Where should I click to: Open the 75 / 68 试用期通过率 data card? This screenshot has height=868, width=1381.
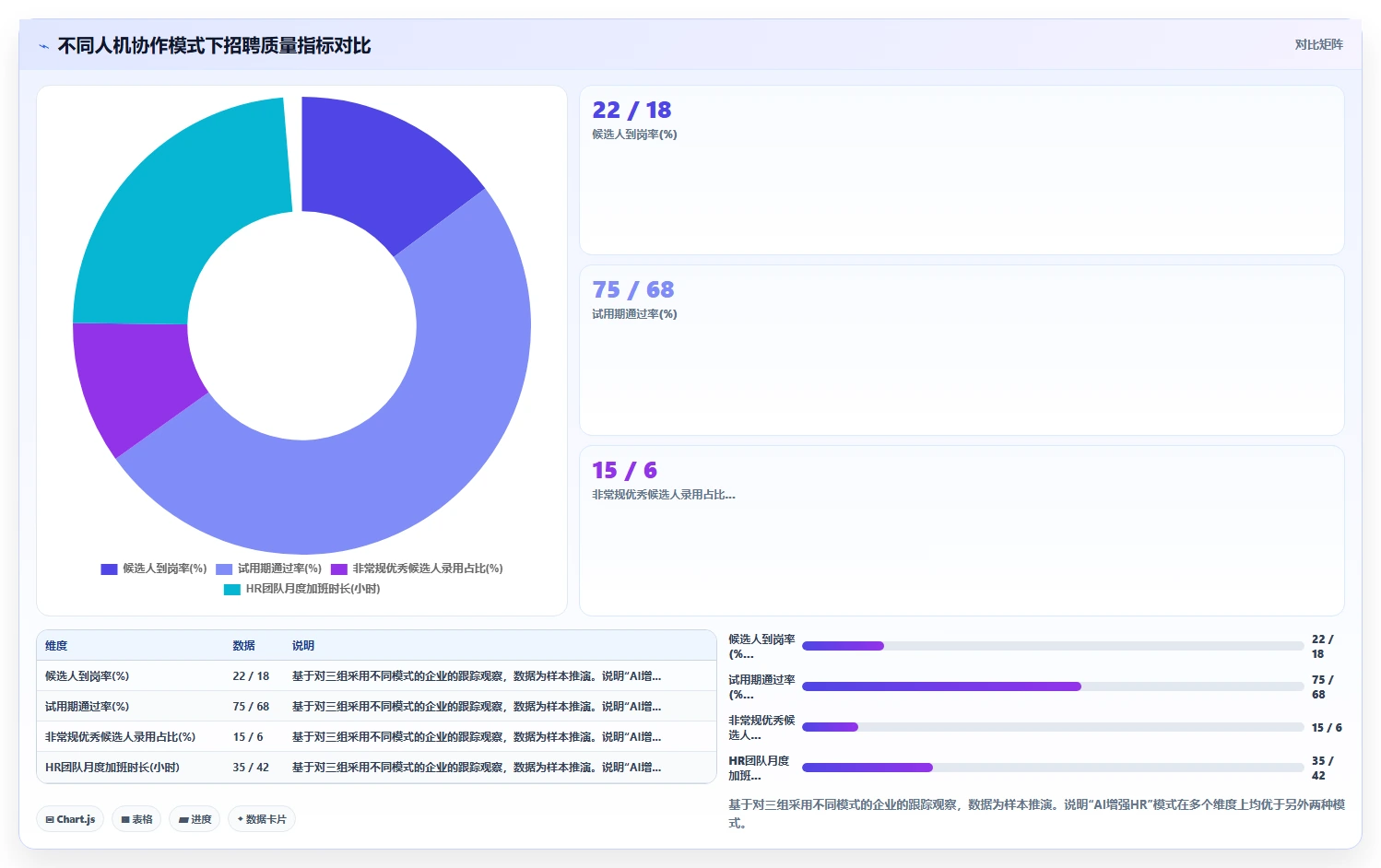[x=962, y=350]
